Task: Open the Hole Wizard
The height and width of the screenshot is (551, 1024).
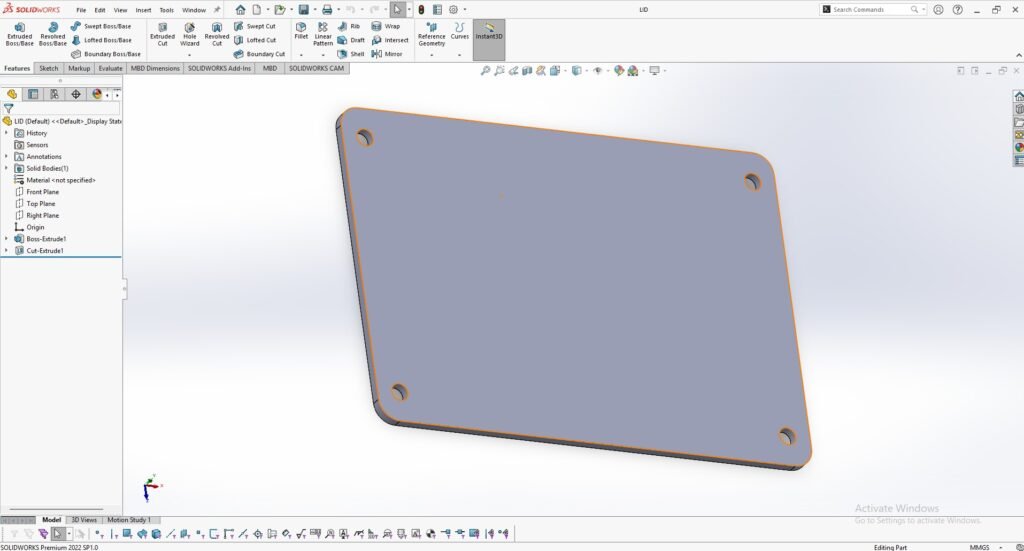Action: coord(190,34)
